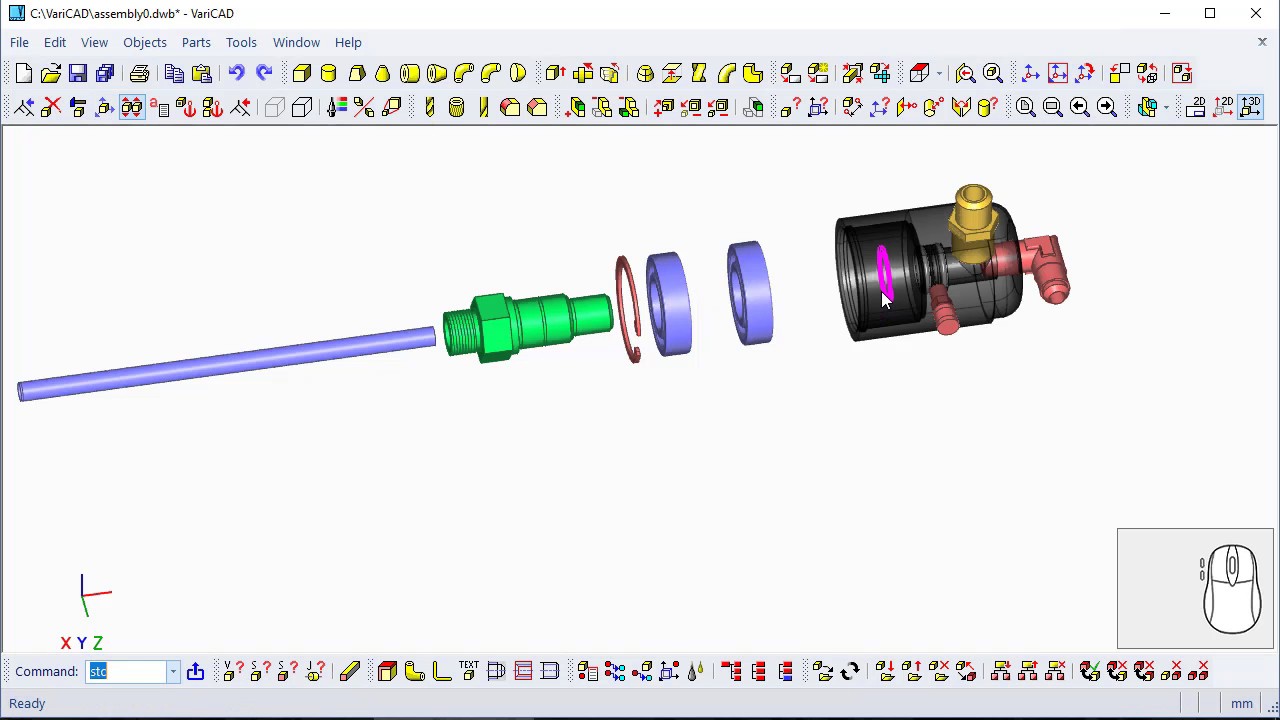Open the Help menu
The height and width of the screenshot is (720, 1280).
(x=348, y=42)
